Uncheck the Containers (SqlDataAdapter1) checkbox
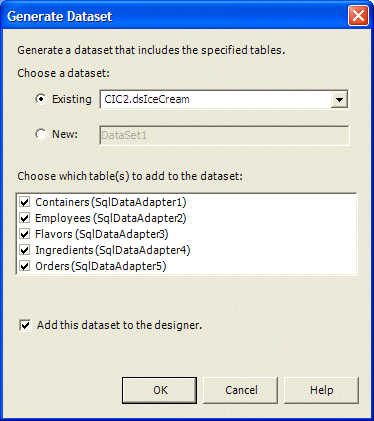The height and width of the screenshot is (421, 374). point(25,202)
